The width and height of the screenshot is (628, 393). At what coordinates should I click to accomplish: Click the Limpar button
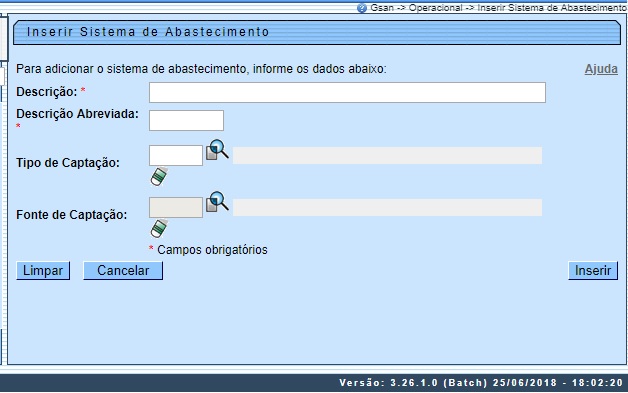click(x=43, y=270)
